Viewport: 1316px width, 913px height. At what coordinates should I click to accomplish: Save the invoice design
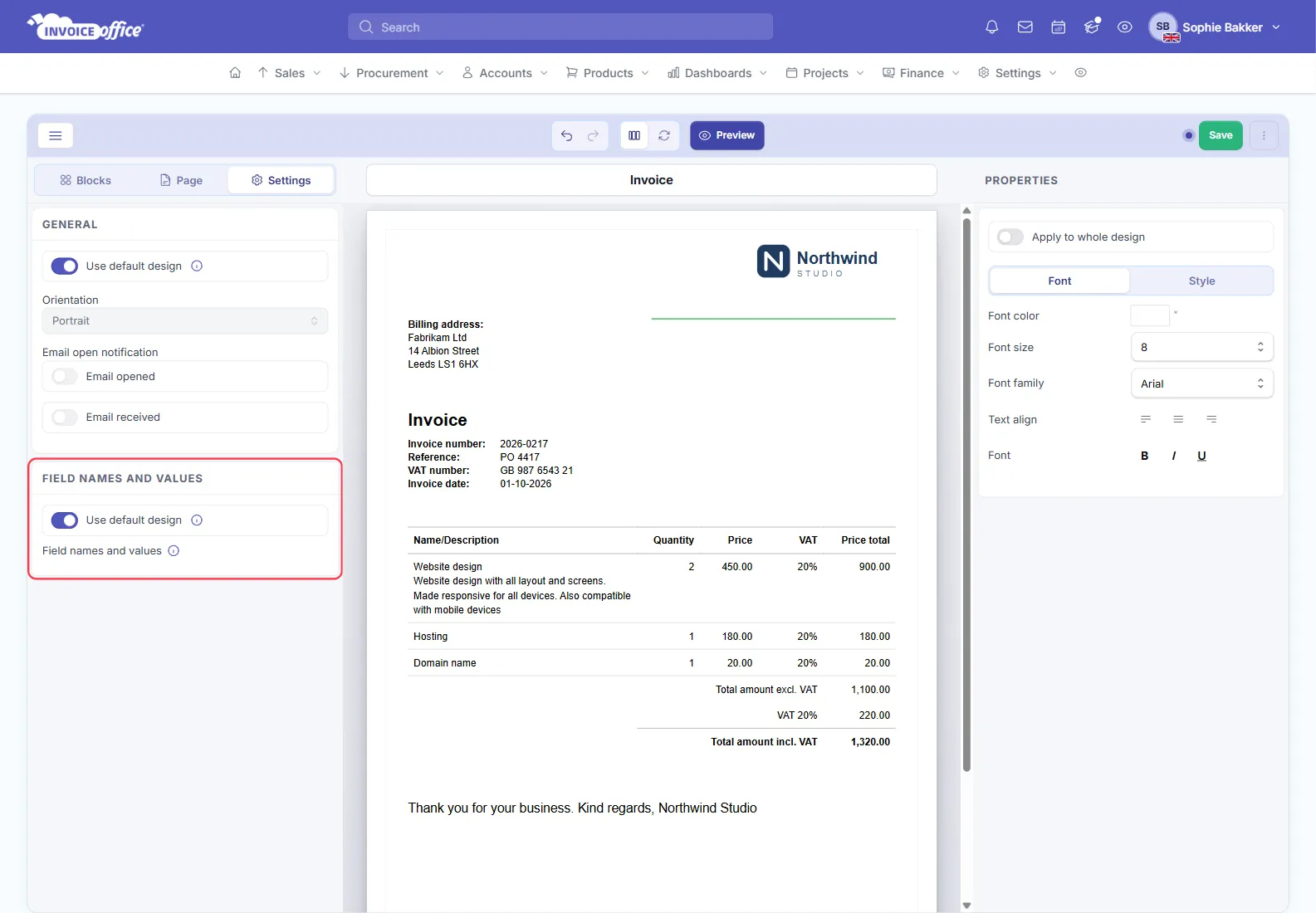[1221, 135]
